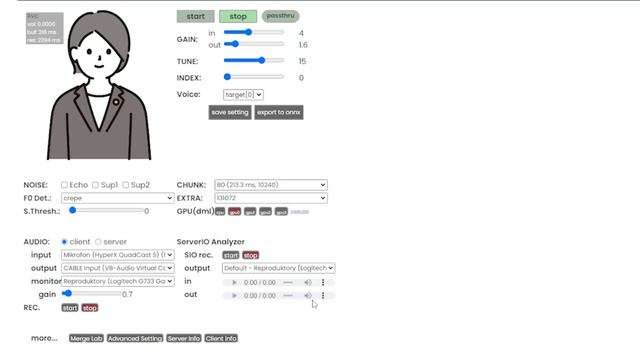The image size is (640, 360).
Task: Play the 'out' audio in ServerIO Analyzer
Action: pos(234,296)
